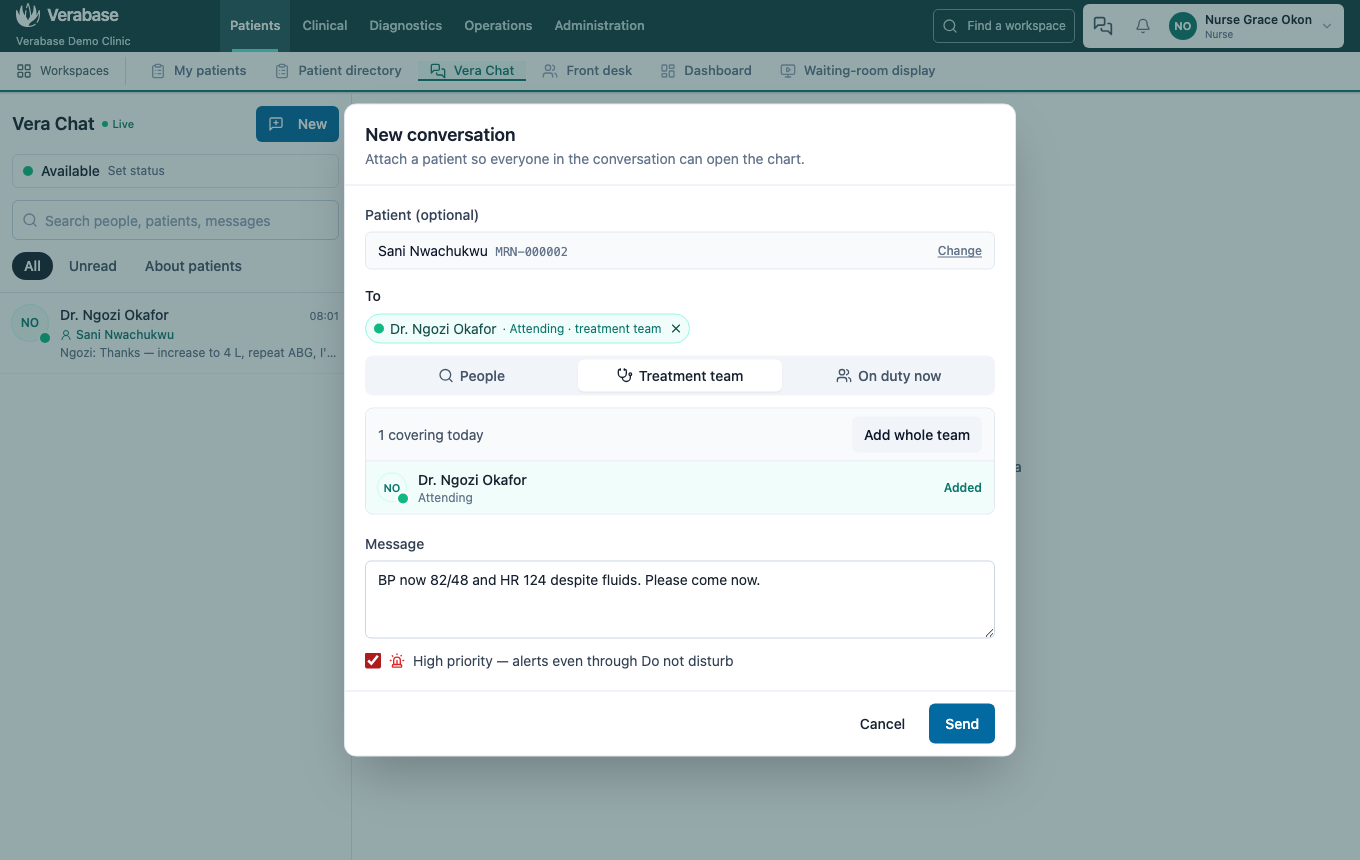The height and width of the screenshot is (860, 1360).
Task: Click the Dashboard grid icon
Action: pyautogui.click(x=668, y=71)
